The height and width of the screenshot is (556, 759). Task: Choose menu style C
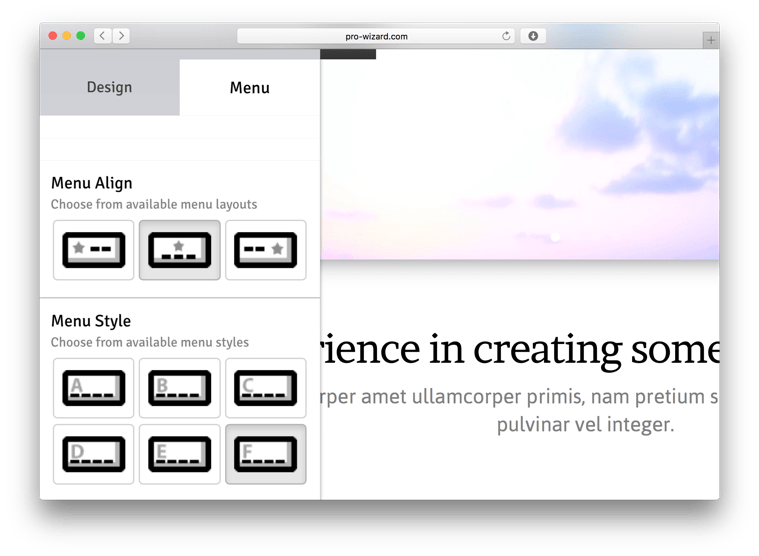[x=266, y=388]
